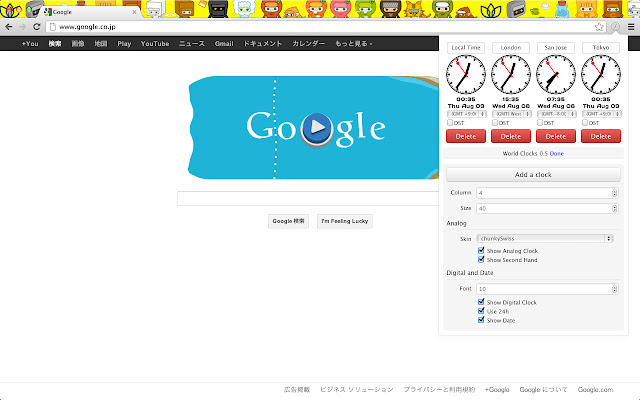Delete the Tokyo clock

click(601, 136)
